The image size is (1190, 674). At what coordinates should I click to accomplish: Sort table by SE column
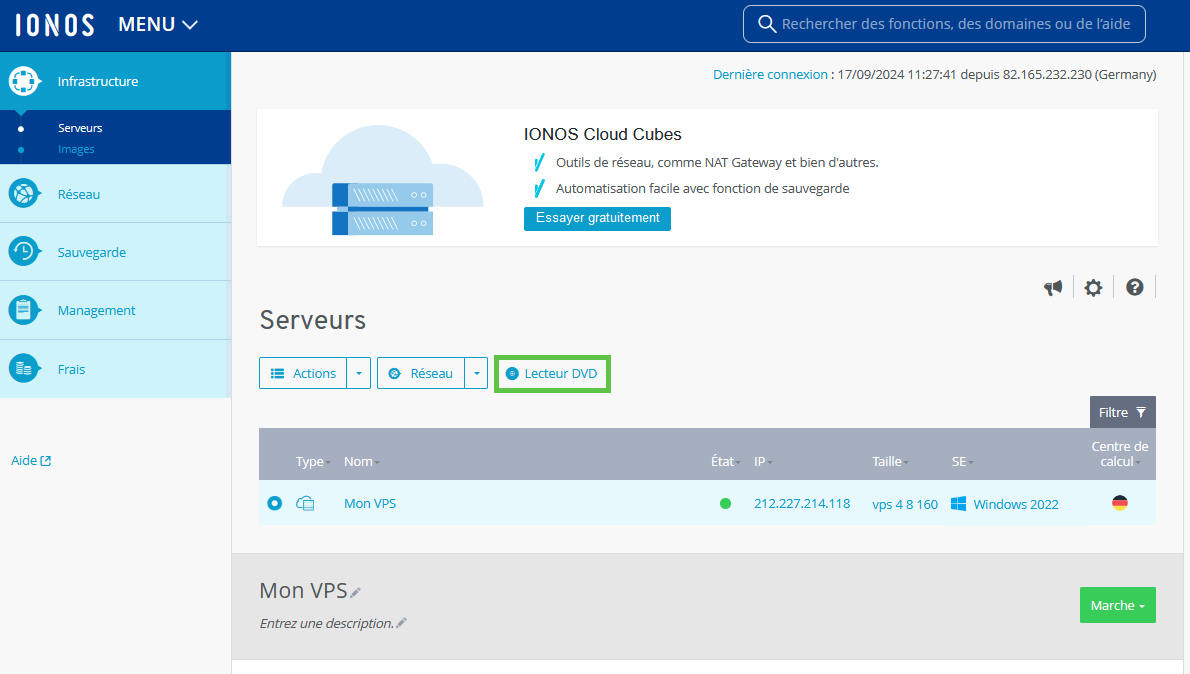tap(962, 461)
